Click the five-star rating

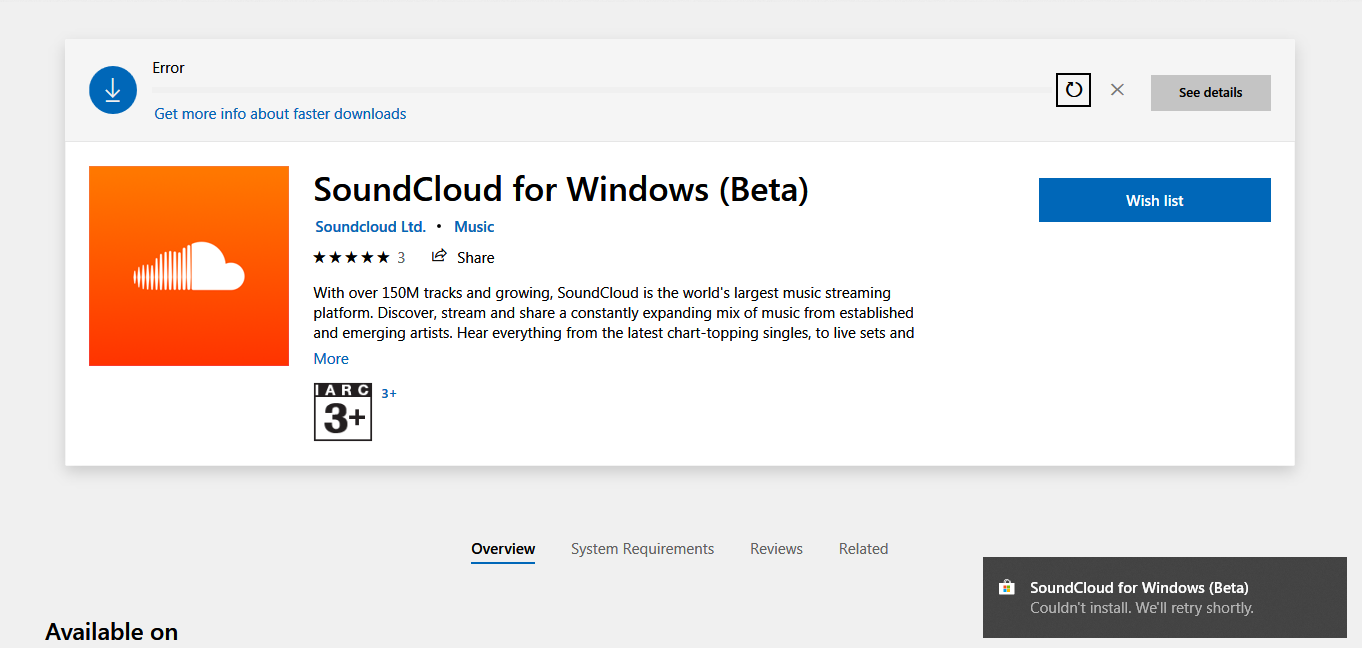pos(351,257)
